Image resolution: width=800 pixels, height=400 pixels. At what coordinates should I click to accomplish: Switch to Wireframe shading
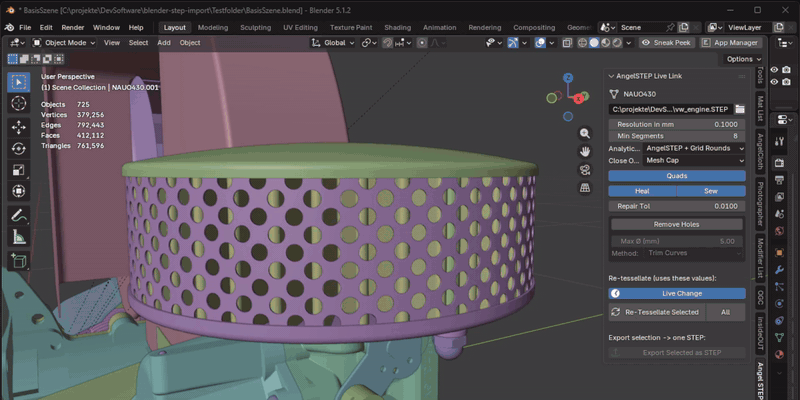tap(583, 43)
